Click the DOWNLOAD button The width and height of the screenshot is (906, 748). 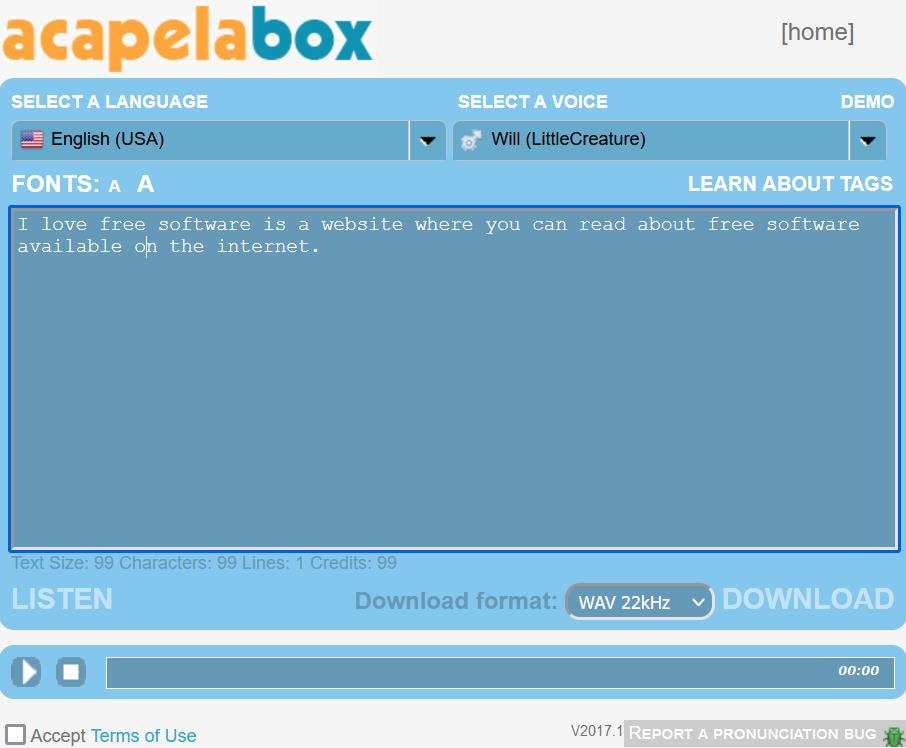pos(808,599)
